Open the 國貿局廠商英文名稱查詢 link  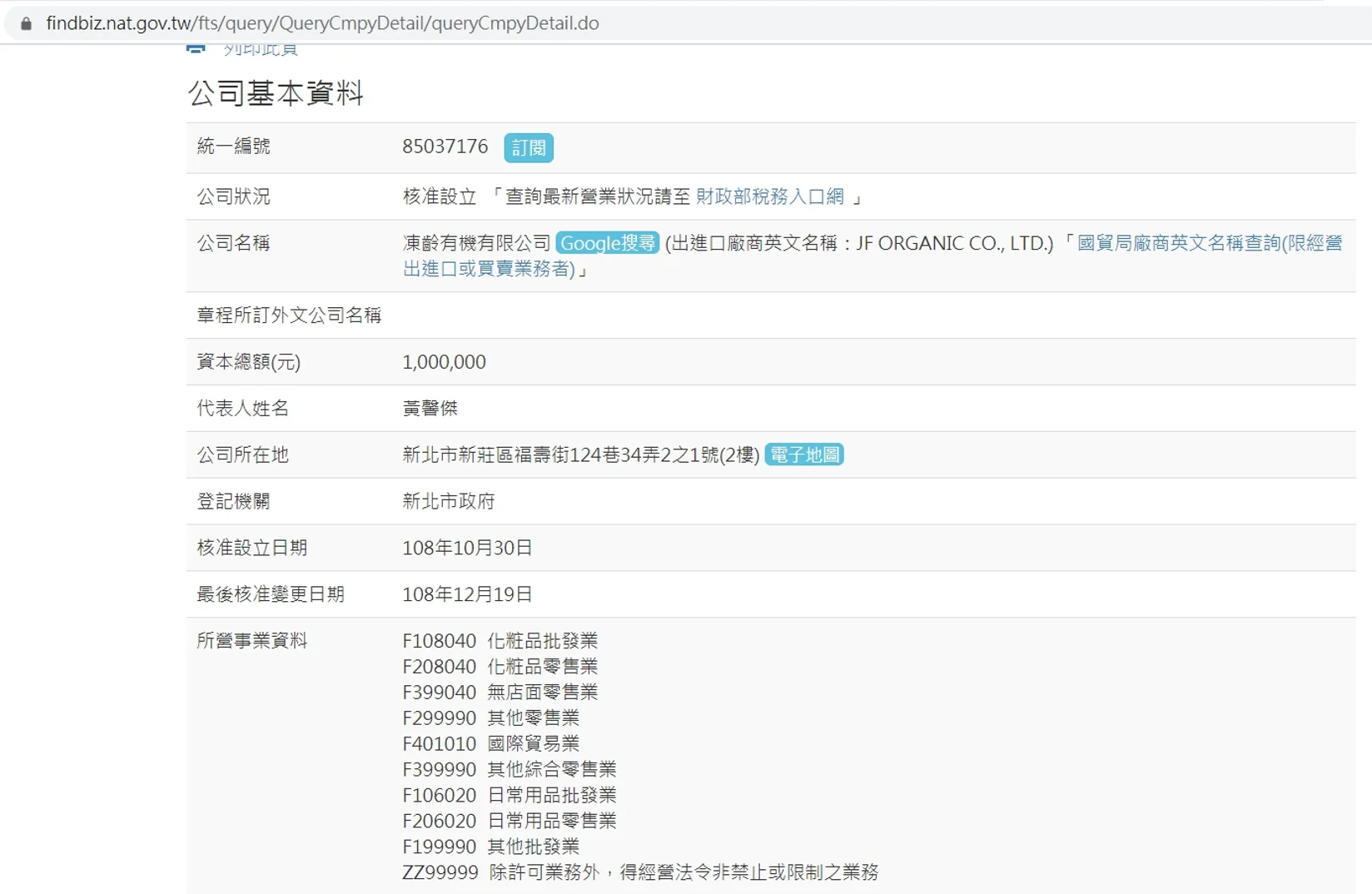coord(1209,243)
